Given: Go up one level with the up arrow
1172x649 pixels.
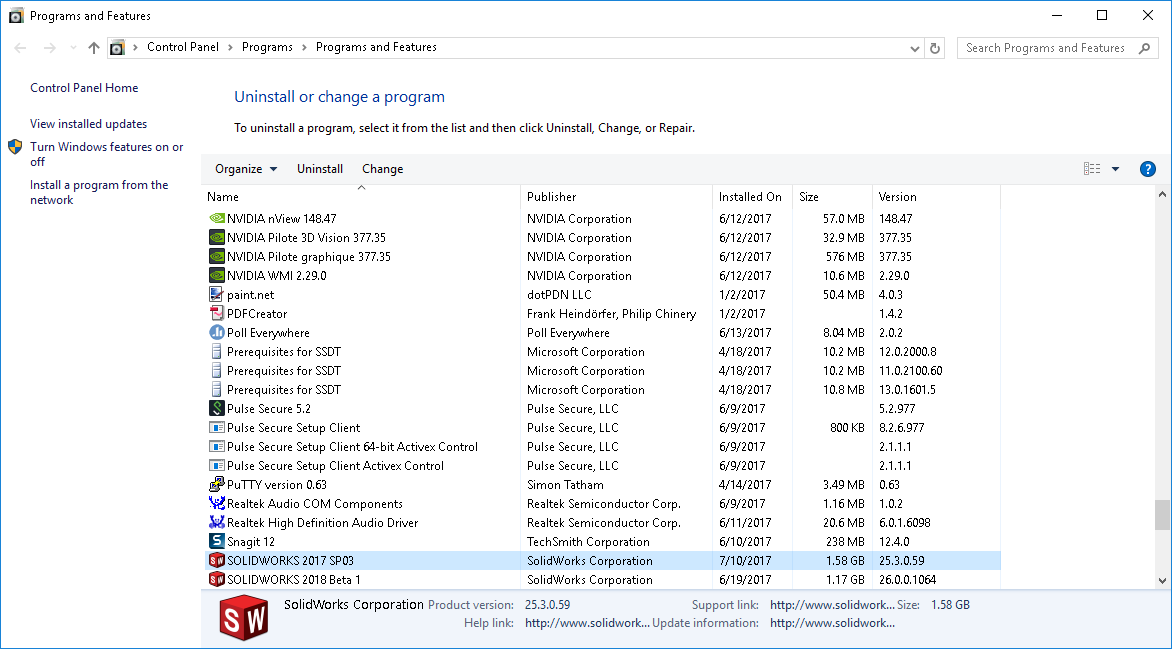Looking at the screenshot, I should pyautogui.click(x=94, y=48).
